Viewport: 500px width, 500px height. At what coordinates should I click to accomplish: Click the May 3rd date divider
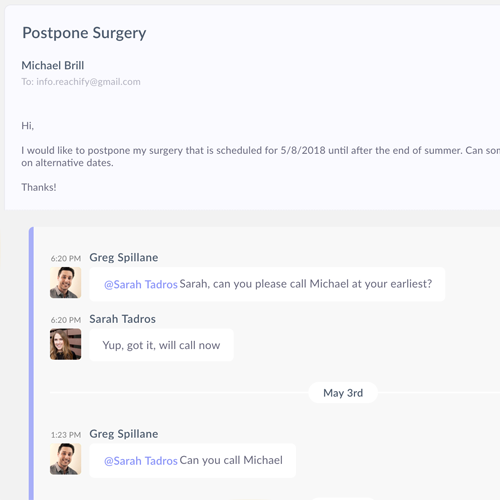(x=343, y=393)
